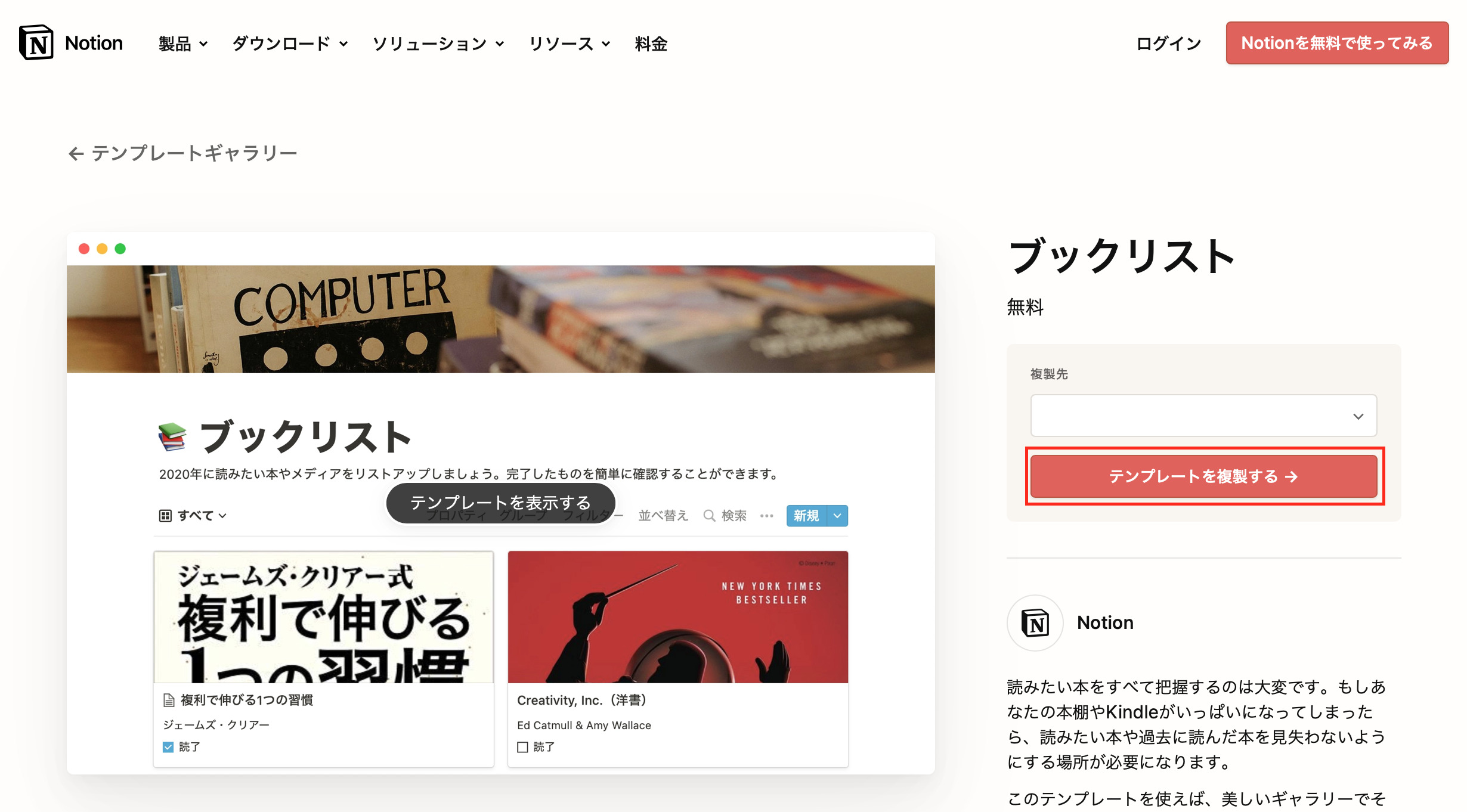Expand the 製品 navigation menu
The image size is (1467, 812).
coord(183,44)
